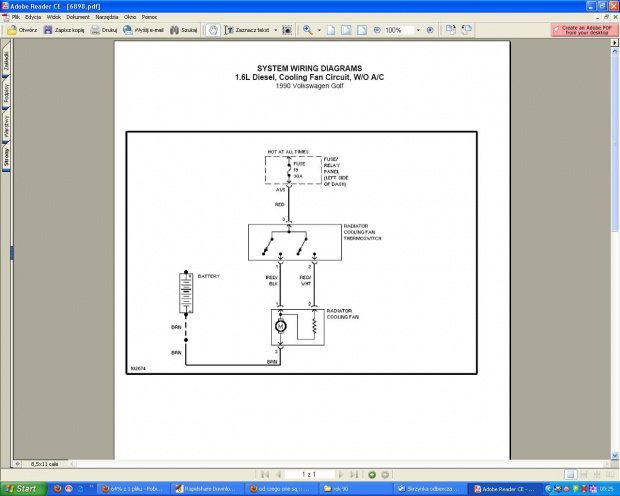
Task: Click the gray next view button
Action: tap(385, 475)
